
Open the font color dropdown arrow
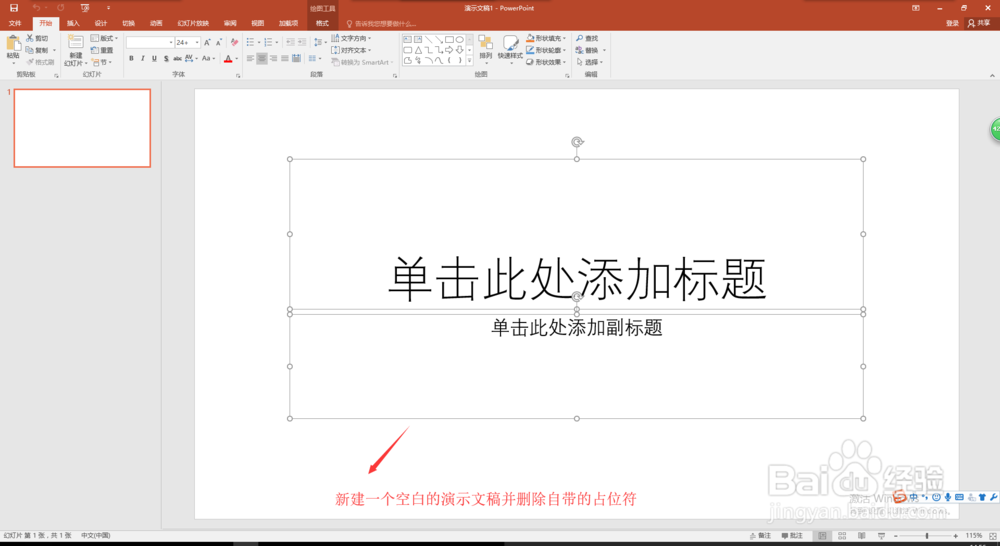coord(237,59)
